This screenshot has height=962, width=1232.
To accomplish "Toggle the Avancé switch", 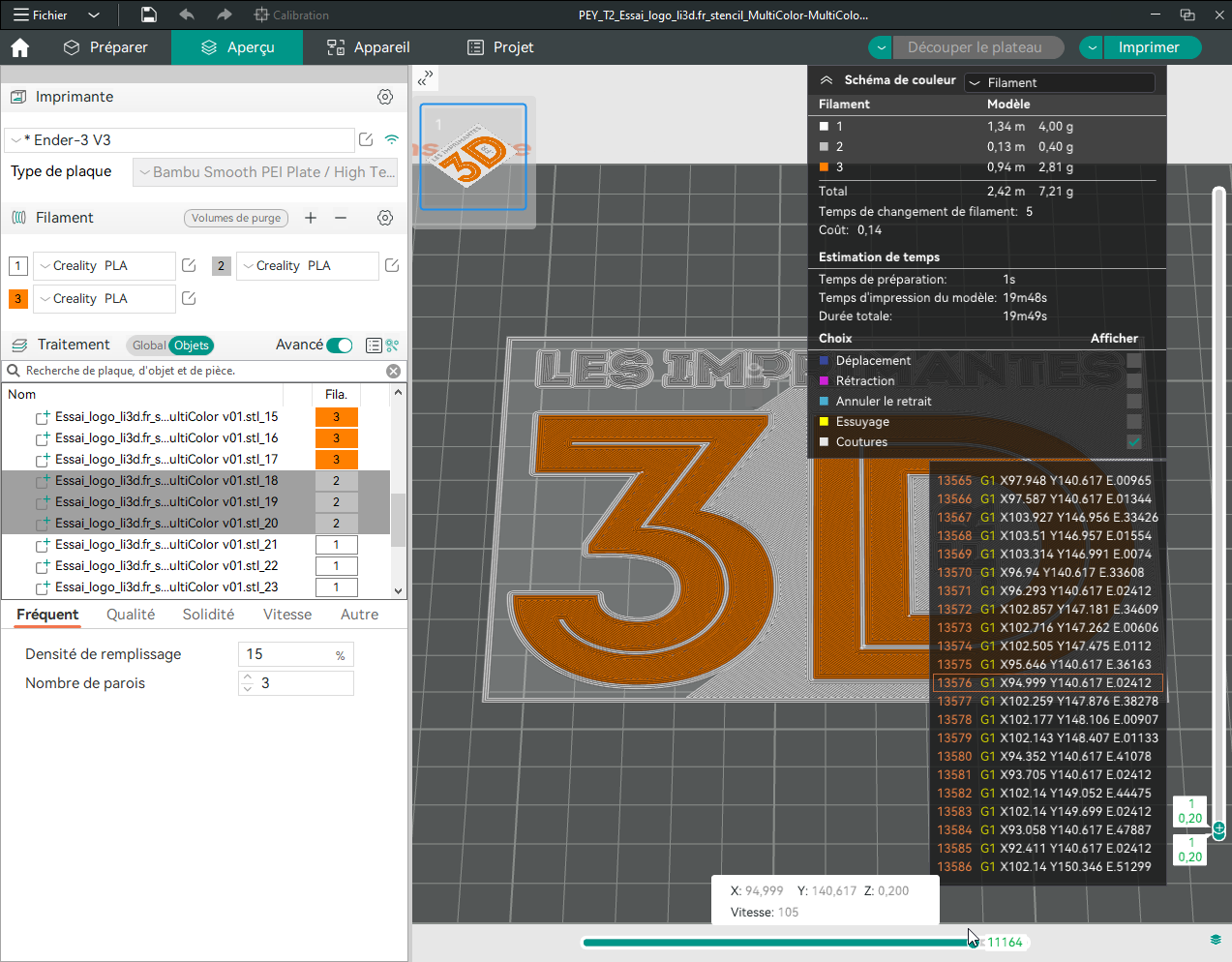I will (x=340, y=346).
